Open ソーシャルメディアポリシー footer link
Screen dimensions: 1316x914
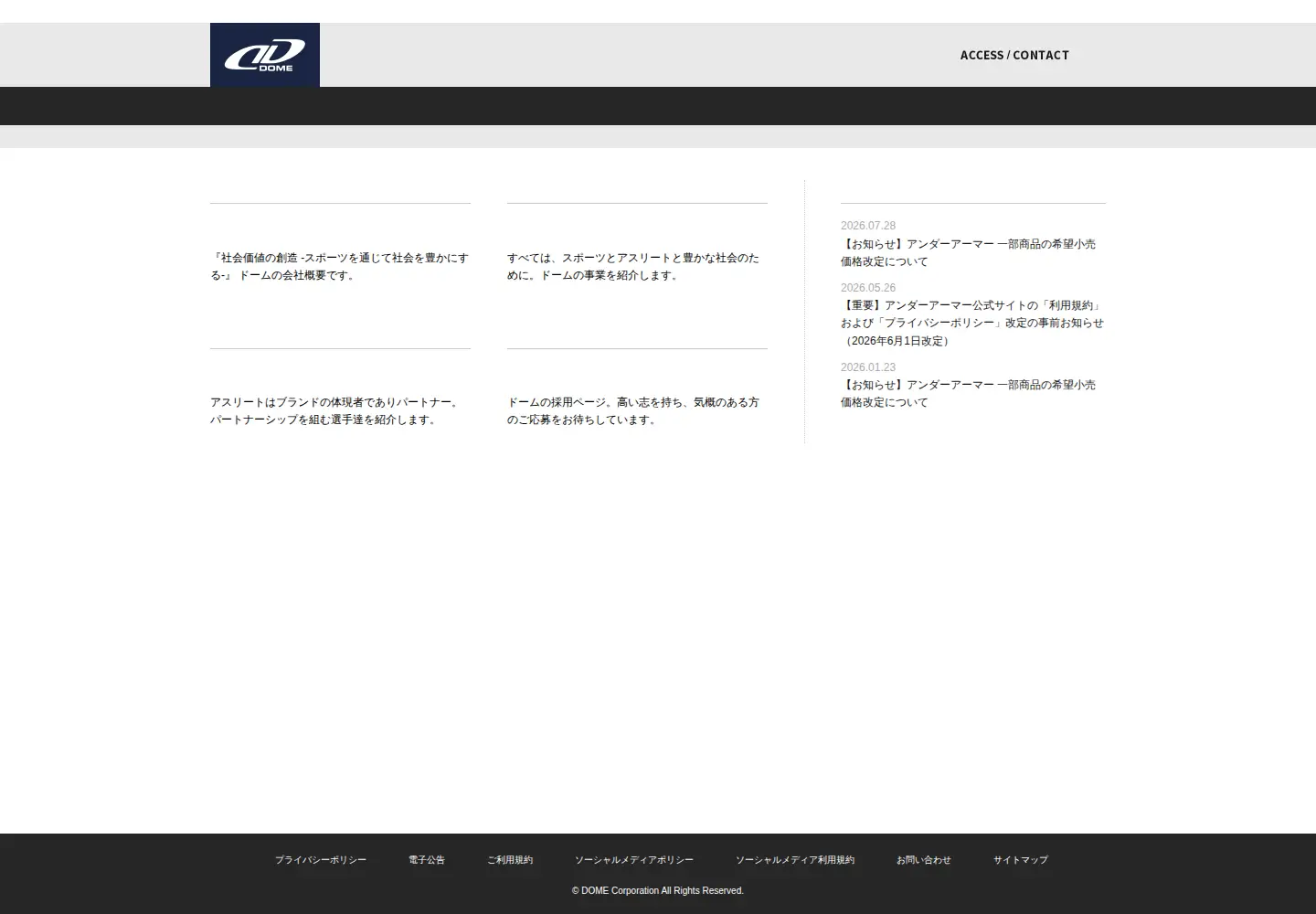(634, 860)
